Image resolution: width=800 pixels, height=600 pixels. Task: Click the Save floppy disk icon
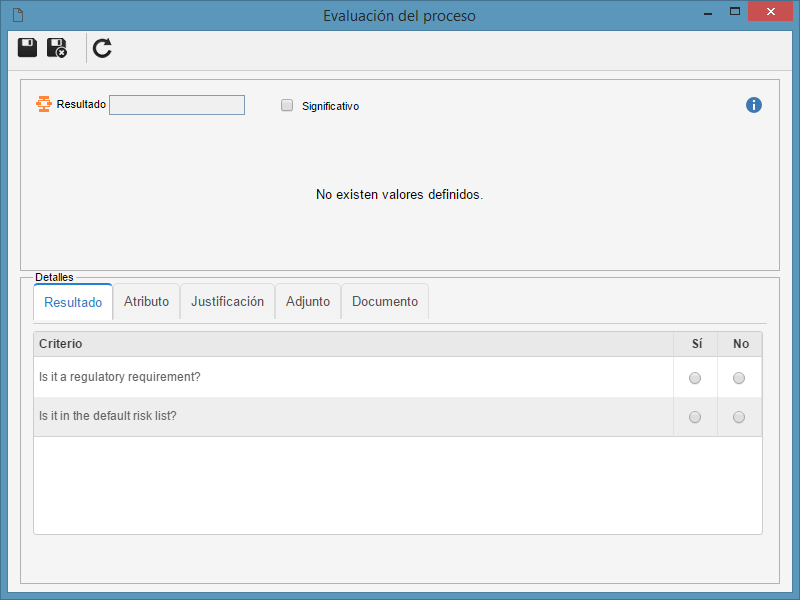click(x=28, y=48)
